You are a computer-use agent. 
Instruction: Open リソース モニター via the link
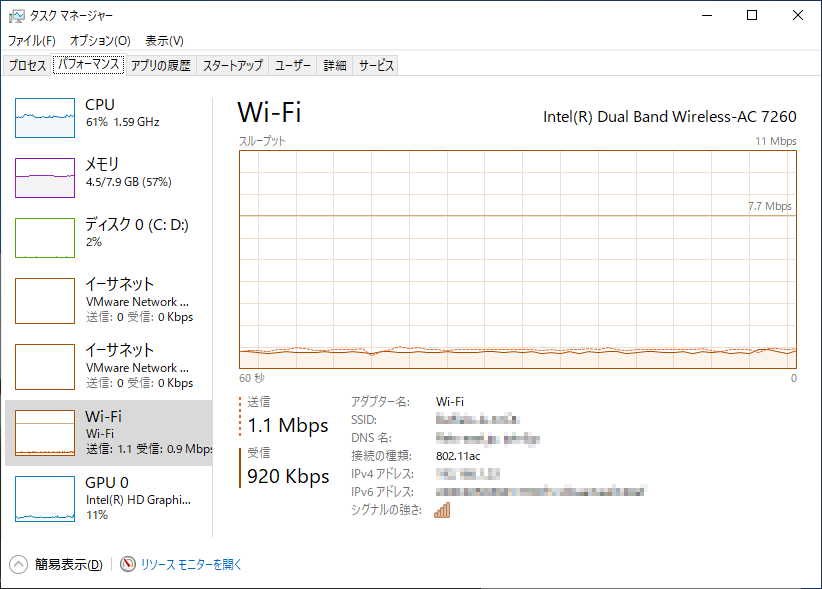tap(192, 563)
